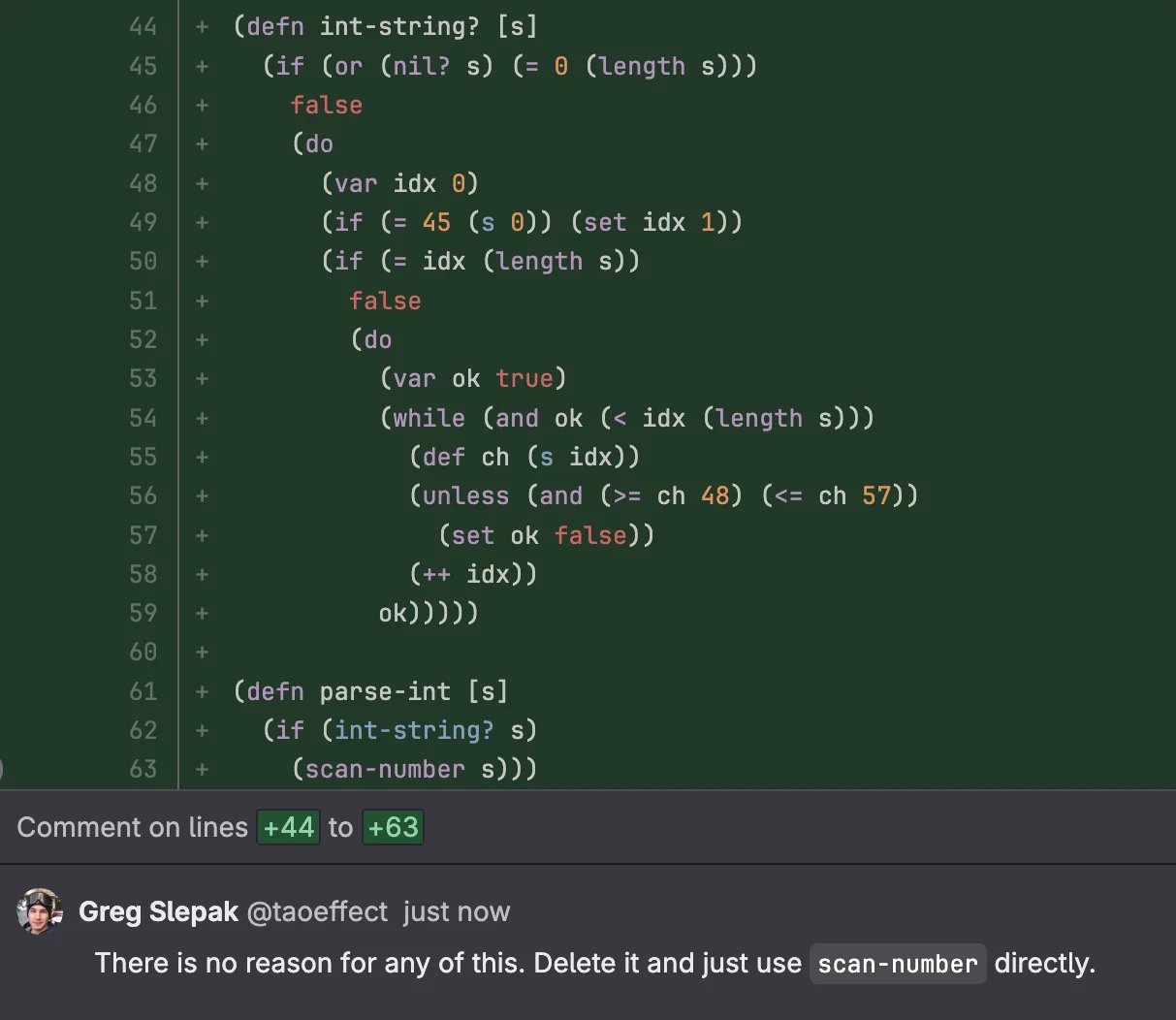The height and width of the screenshot is (1020, 1176).
Task: Click the "Comment on lines" header text
Action: coord(133,827)
